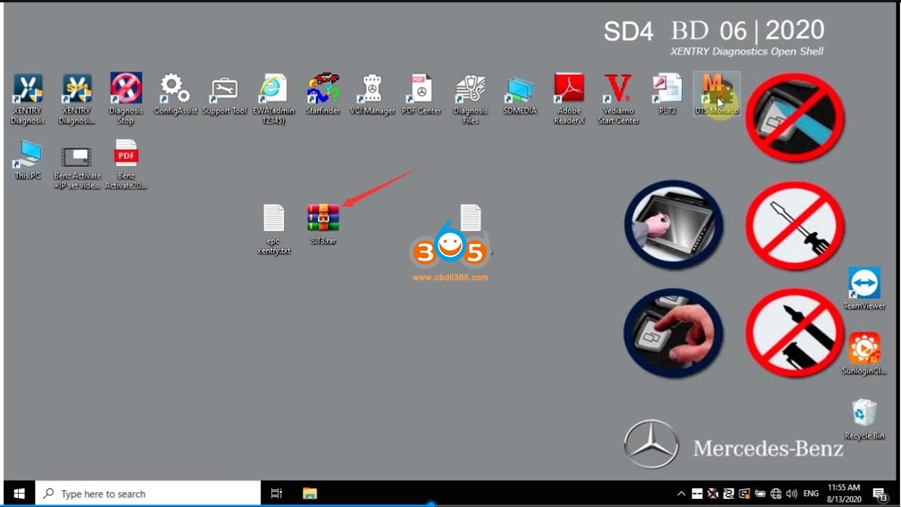This screenshot has width=901, height=507.
Task: Open the XENTRY Diagnosis shortcut
Action: (28, 99)
